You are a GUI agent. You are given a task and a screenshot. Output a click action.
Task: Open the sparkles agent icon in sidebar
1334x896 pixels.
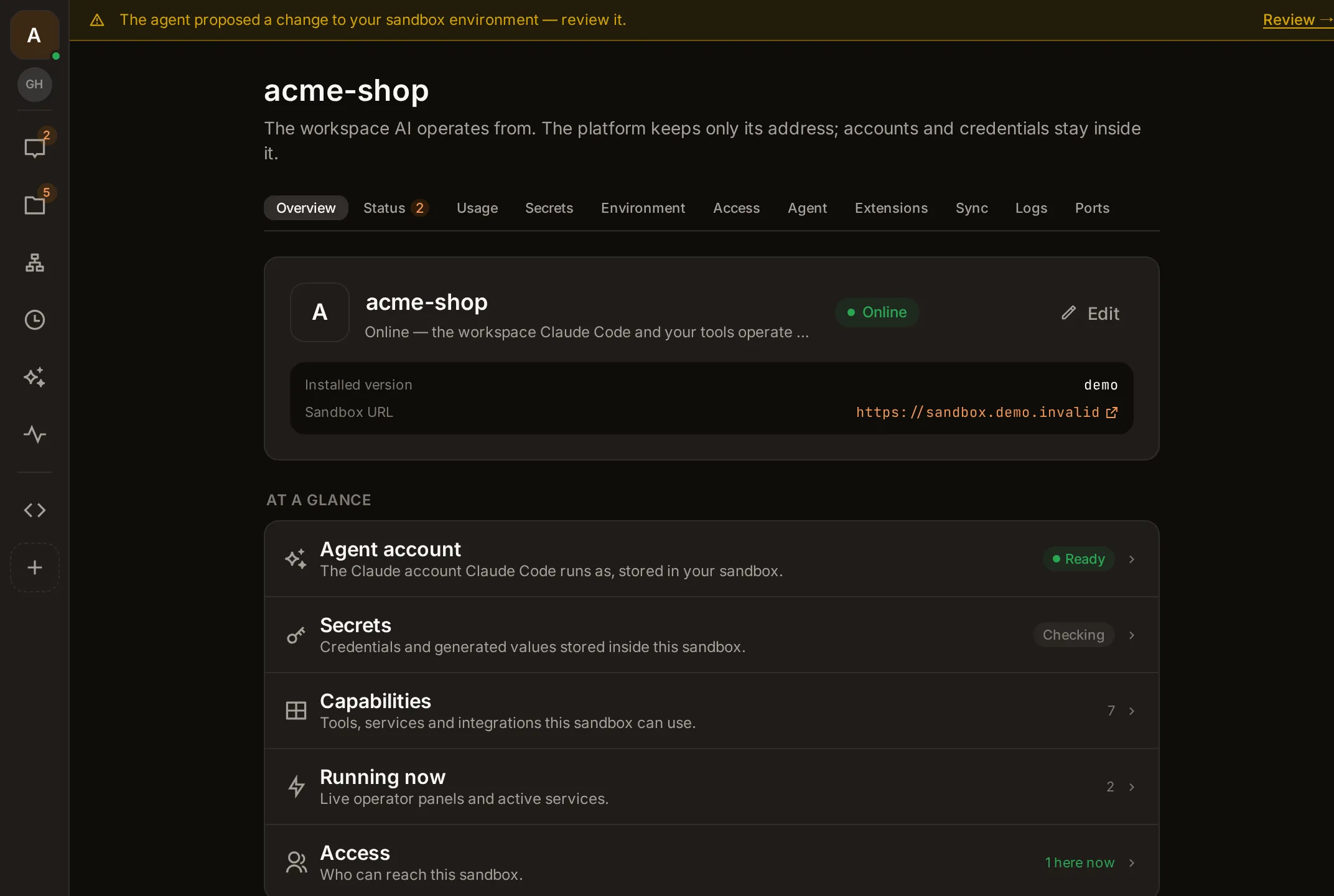tap(34, 377)
